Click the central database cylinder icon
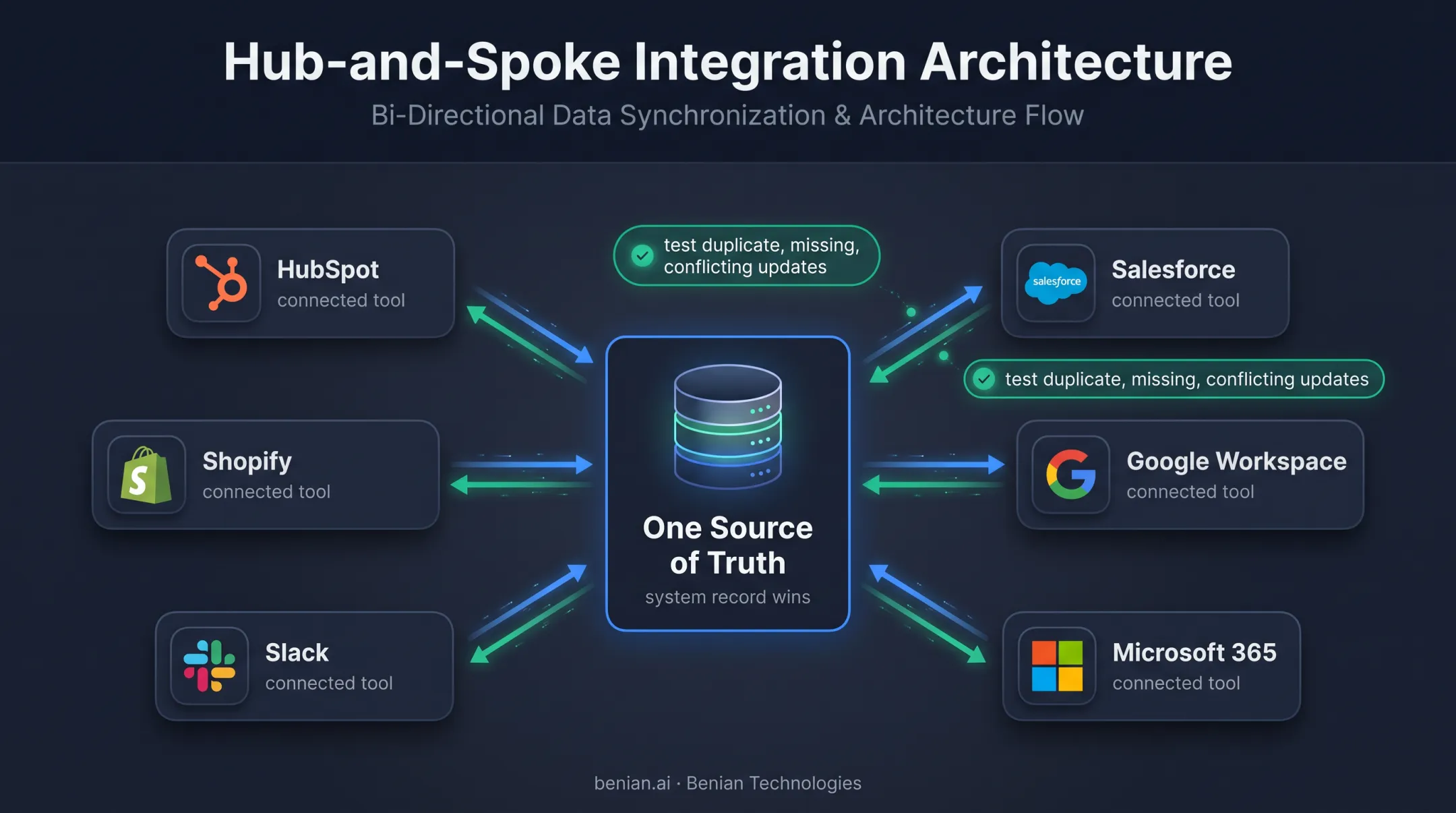The height and width of the screenshot is (813, 1456). coord(728,426)
